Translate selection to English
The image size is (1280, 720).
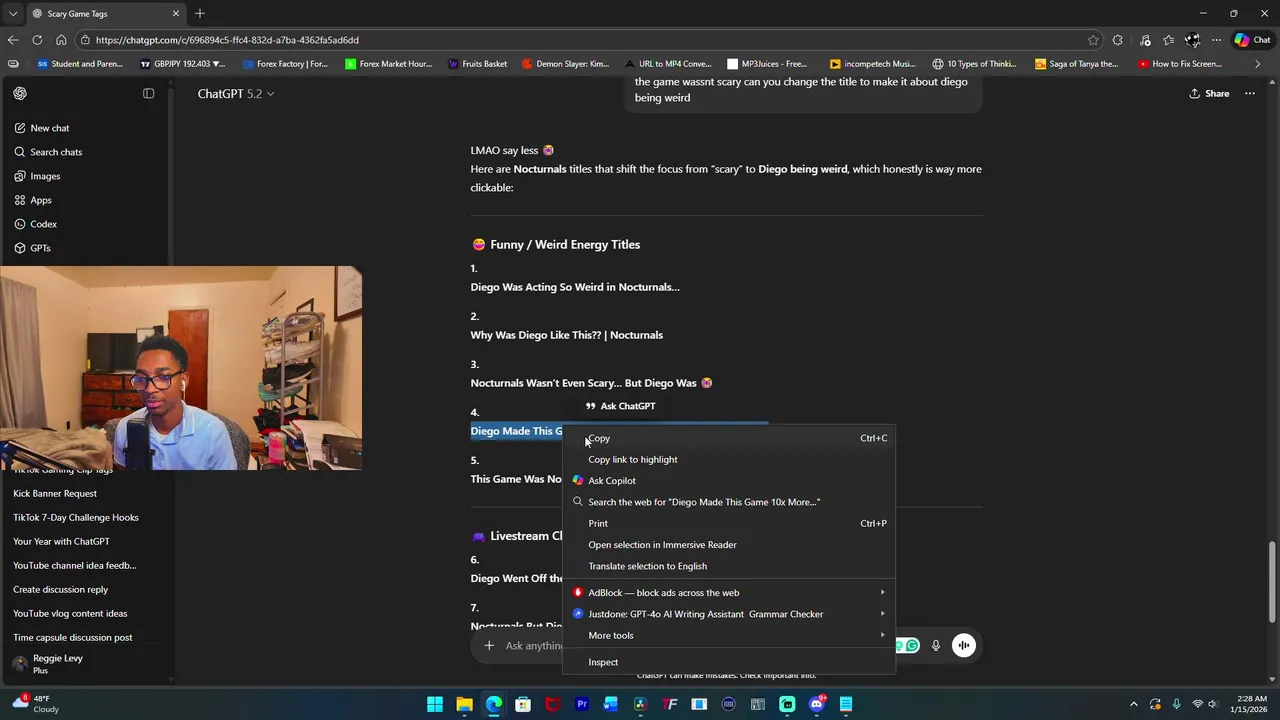click(729, 566)
